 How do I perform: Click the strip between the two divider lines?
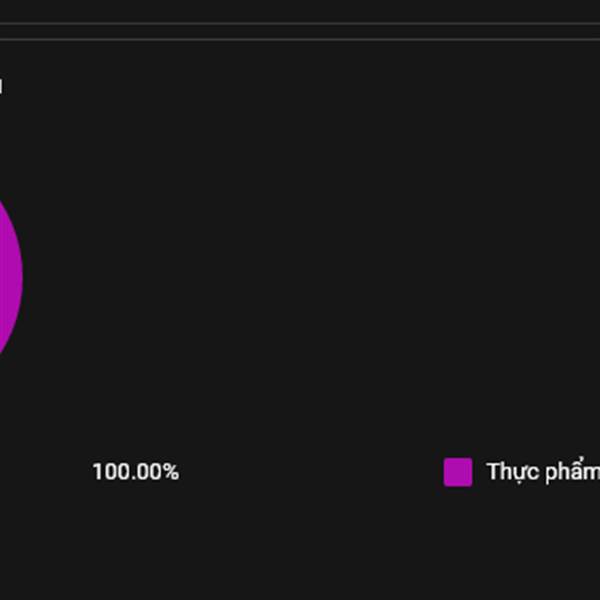pyautogui.click(x=300, y=31)
